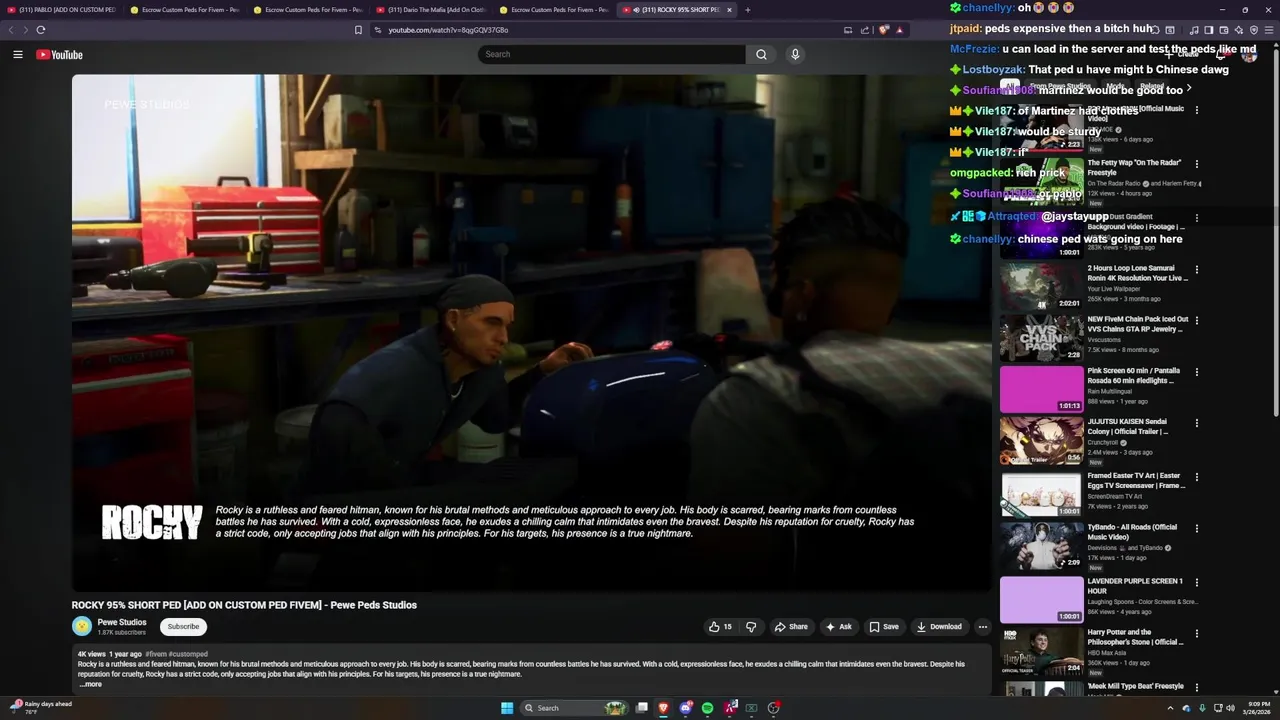Image resolution: width=1280 pixels, height=720 pixels.
Task: Open a new browser tab with the plus icon
Action: (747, 10)
